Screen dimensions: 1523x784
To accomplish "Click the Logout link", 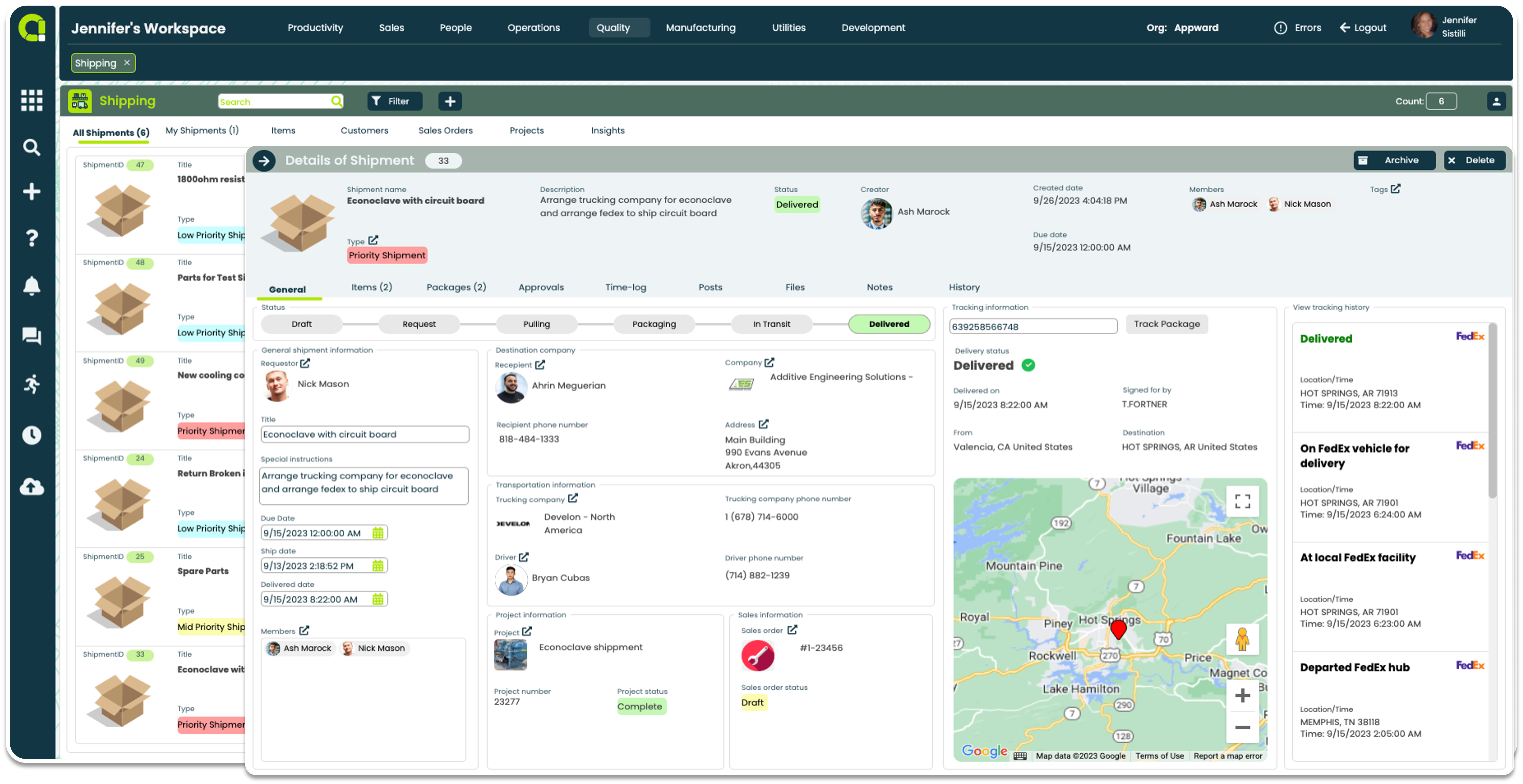I will coord(1363,28).
